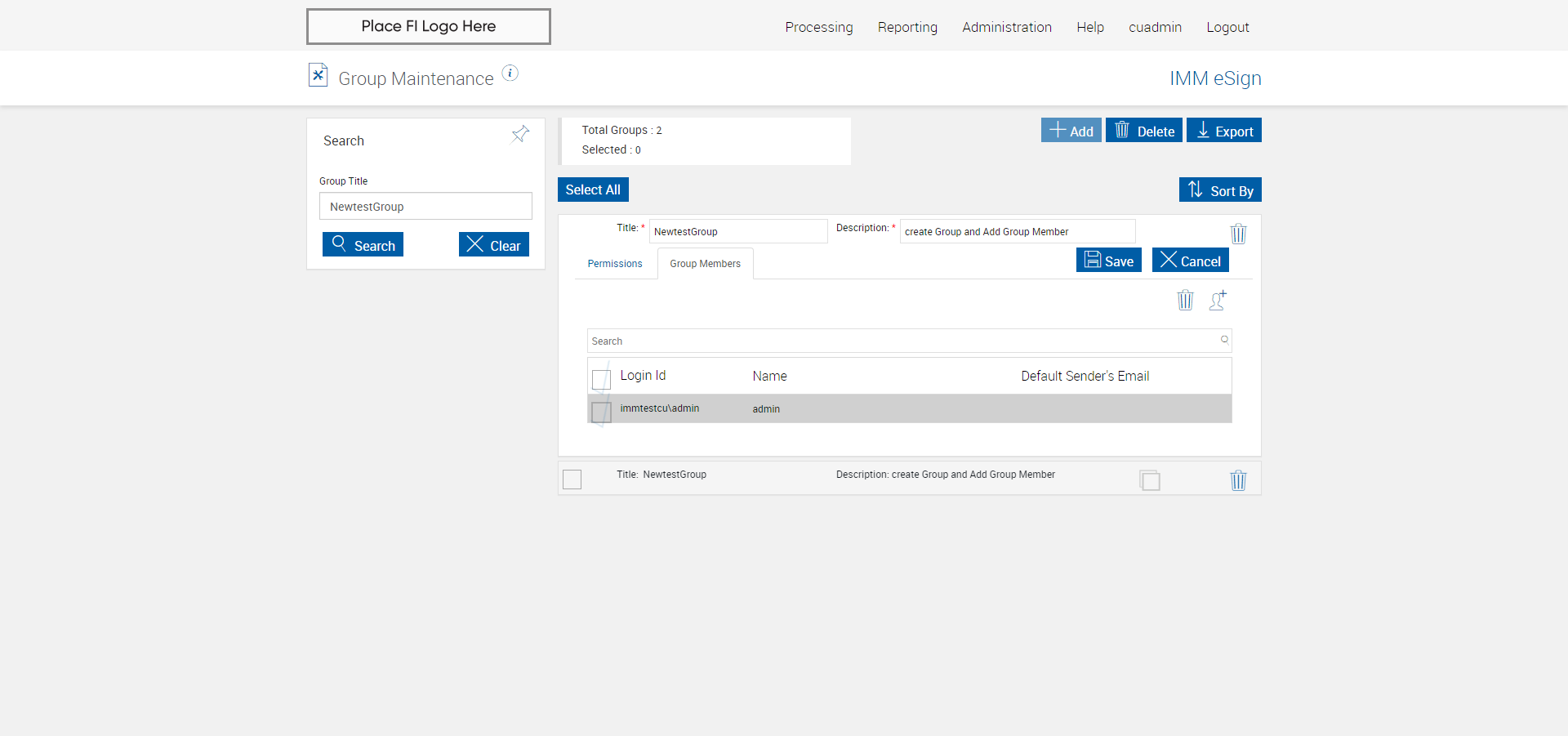Image resolution: width=1568 pixels, height=736 pixels.
Task: Click the Group Title input field
Action: 425,207
